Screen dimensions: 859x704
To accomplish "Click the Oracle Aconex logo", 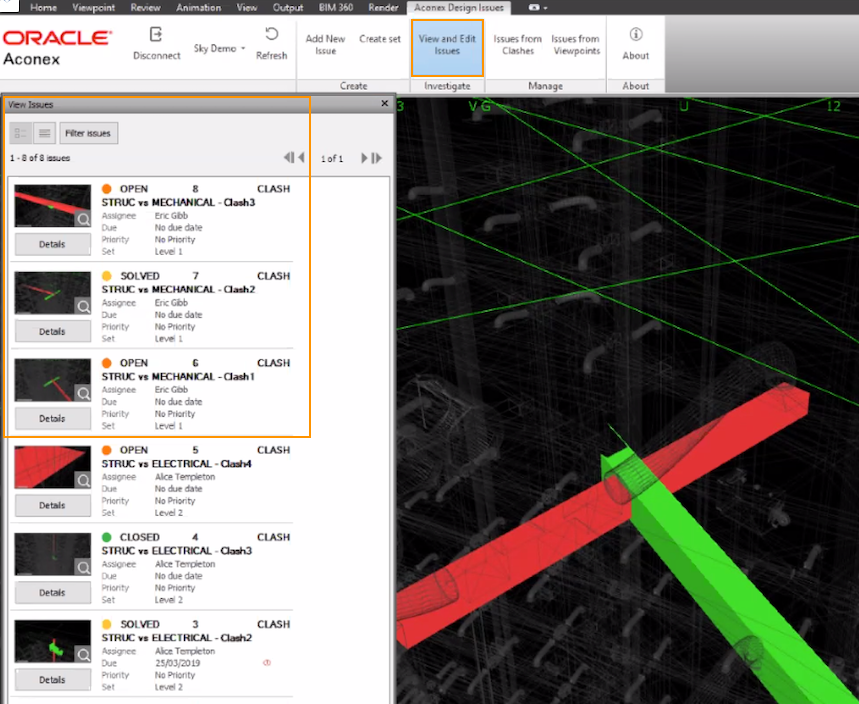I will point(57,48).
